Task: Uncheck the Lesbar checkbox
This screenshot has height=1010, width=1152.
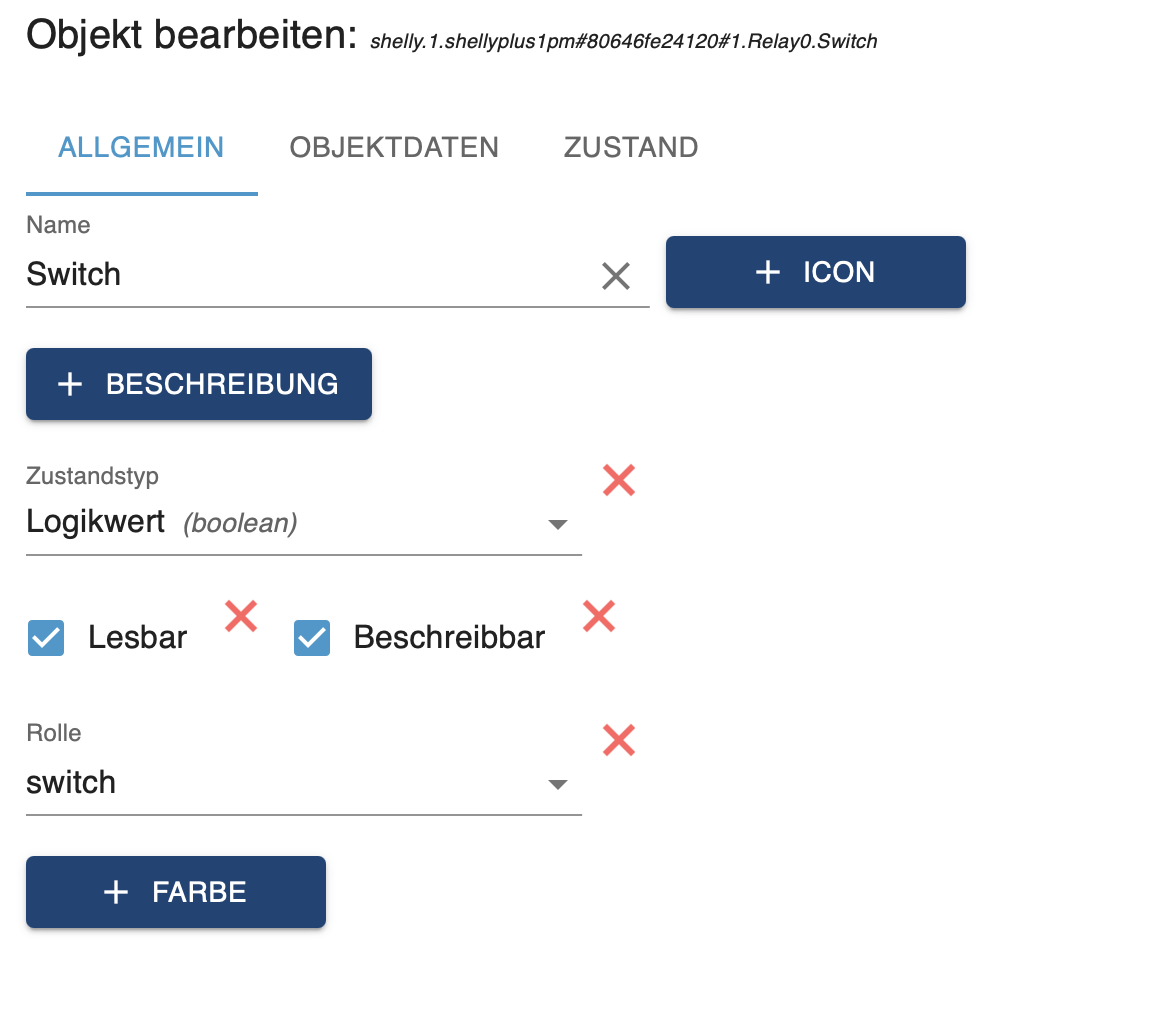Action: [x=46, y=638]
